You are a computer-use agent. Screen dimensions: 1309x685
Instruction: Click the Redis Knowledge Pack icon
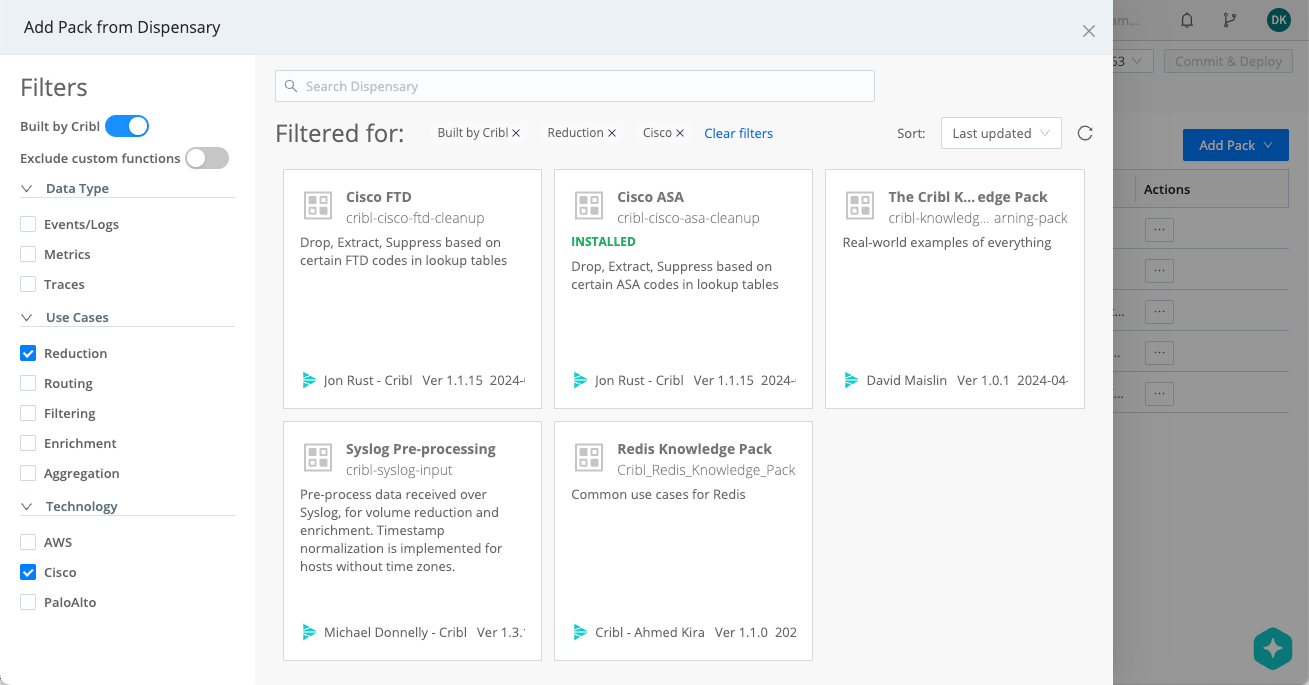tap(589, 458)
